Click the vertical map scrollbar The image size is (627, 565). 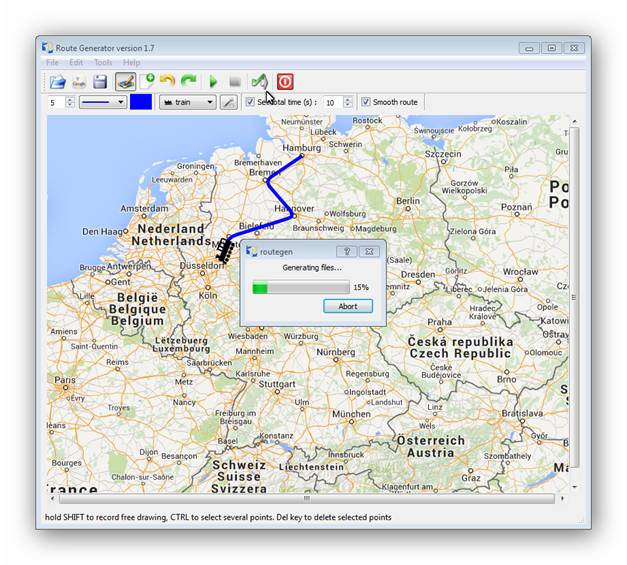[x=574, y=297]
